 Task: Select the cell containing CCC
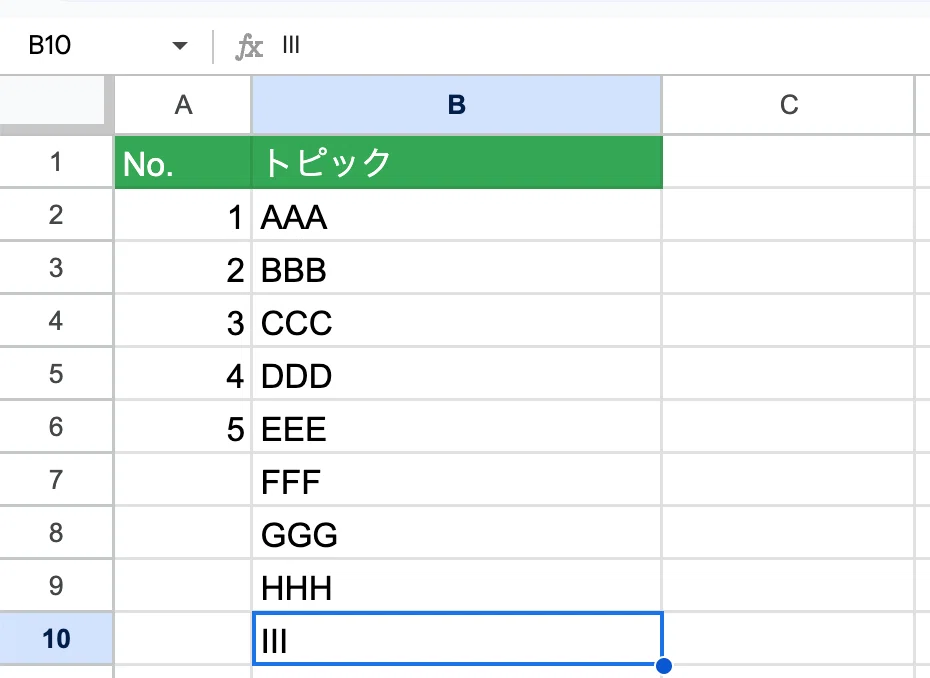coord(457,321)
